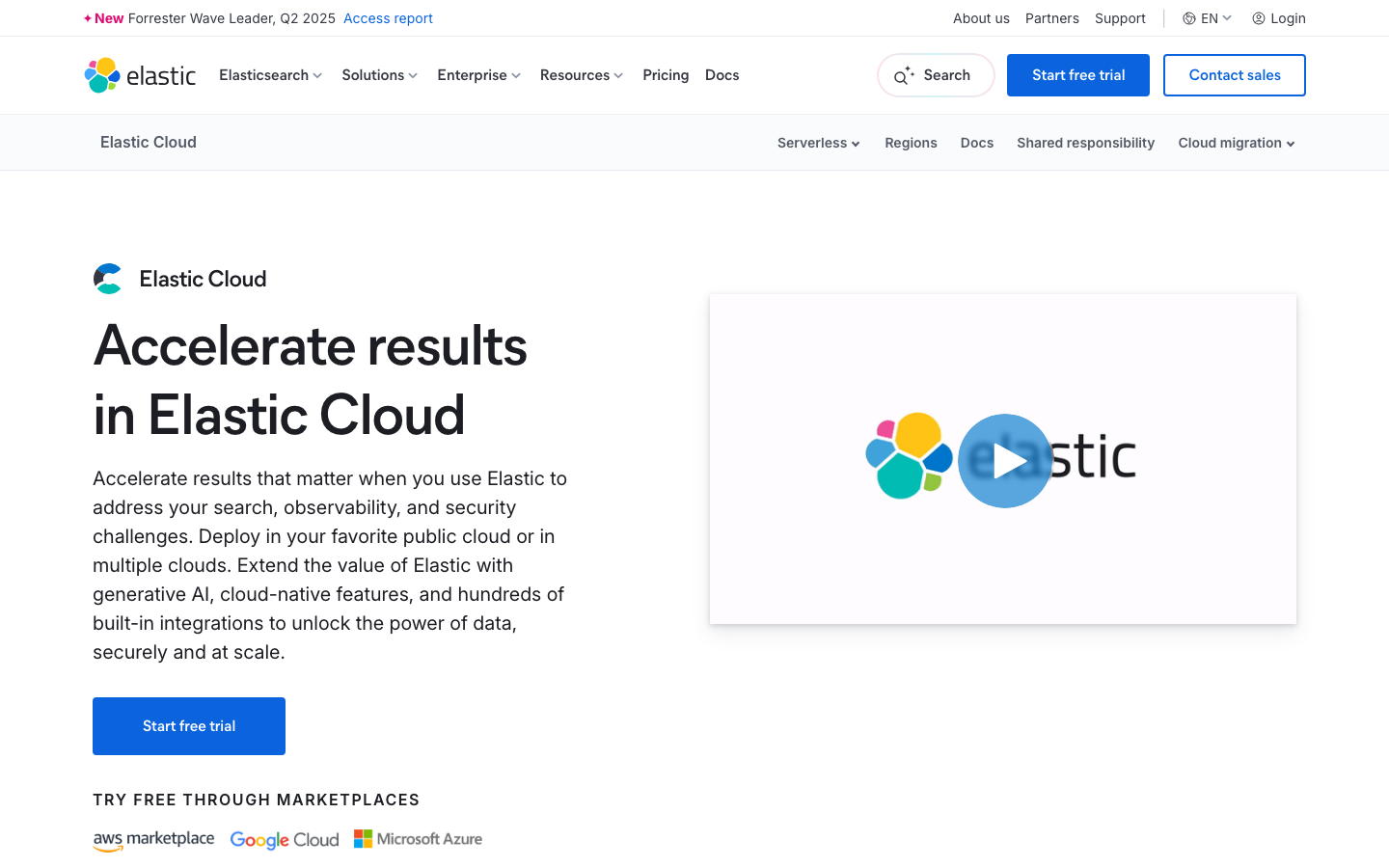1389x868 pixels.
Task: Open the Microsoft Azure logo link
Action: coord(418,839)
